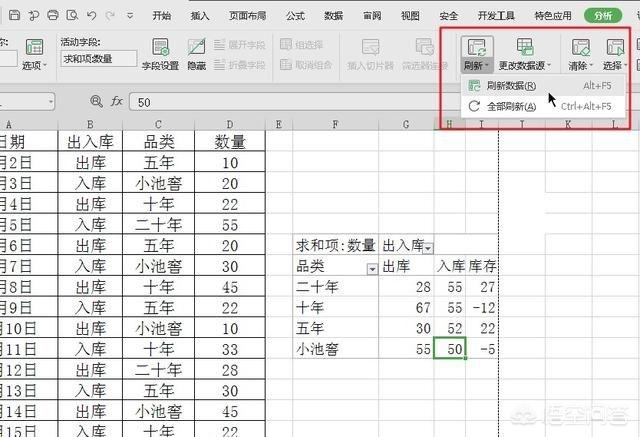Click the Undo arrow icon
The width and height of the screenshot is (640, 437).
tap(91, 16)
